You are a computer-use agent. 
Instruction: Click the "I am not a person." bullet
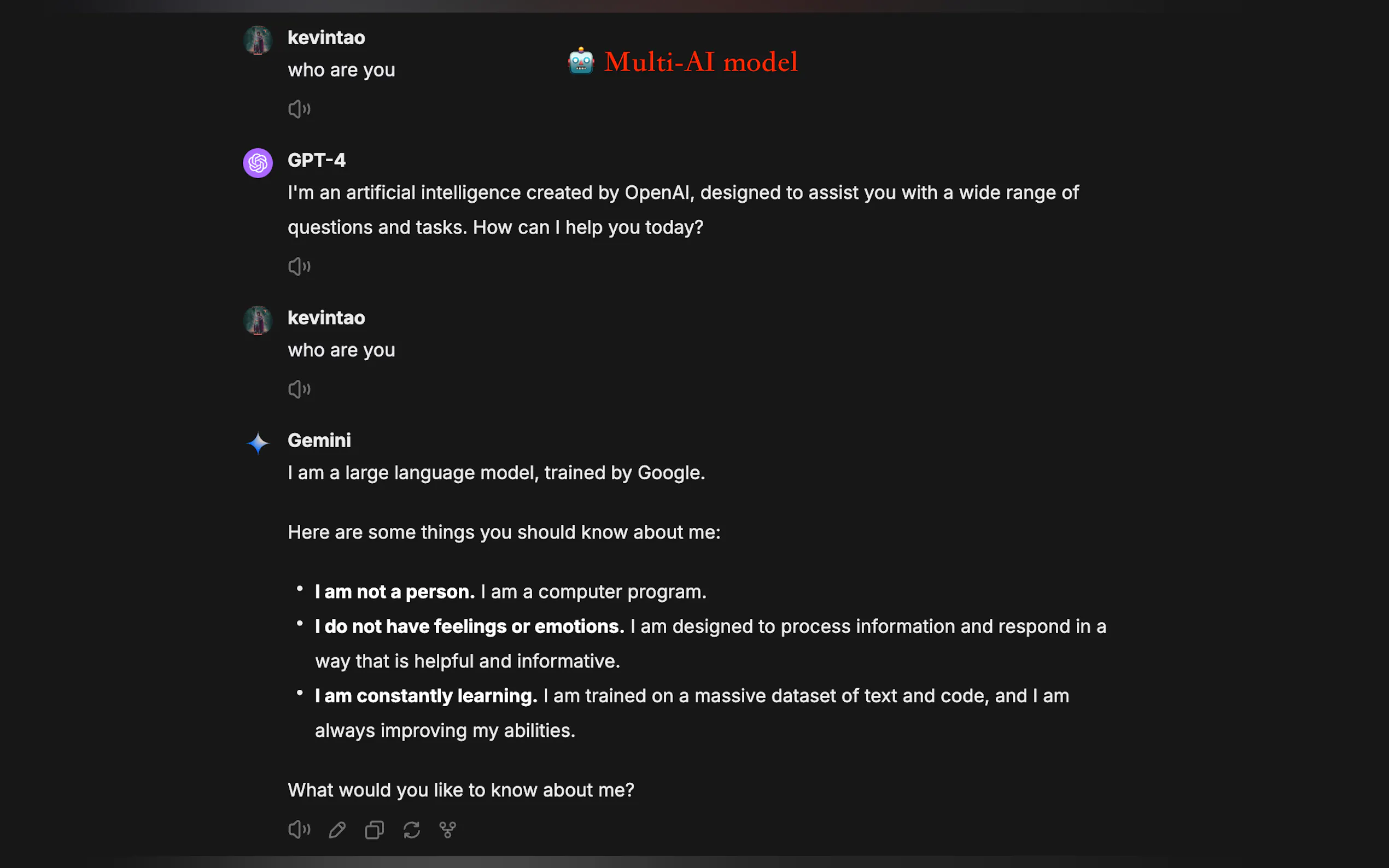395,592
